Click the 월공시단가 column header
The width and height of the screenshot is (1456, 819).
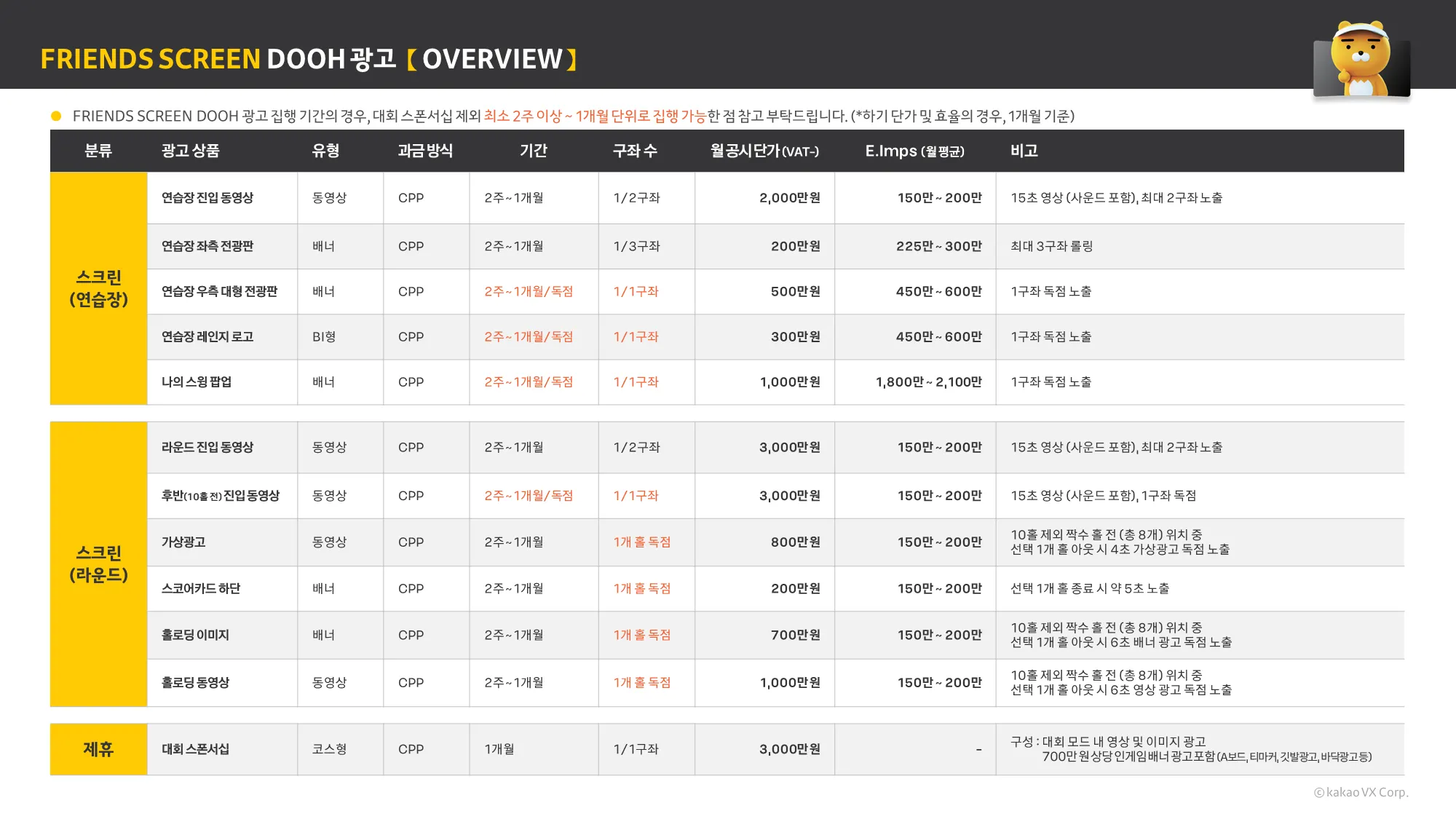(764, 151)
